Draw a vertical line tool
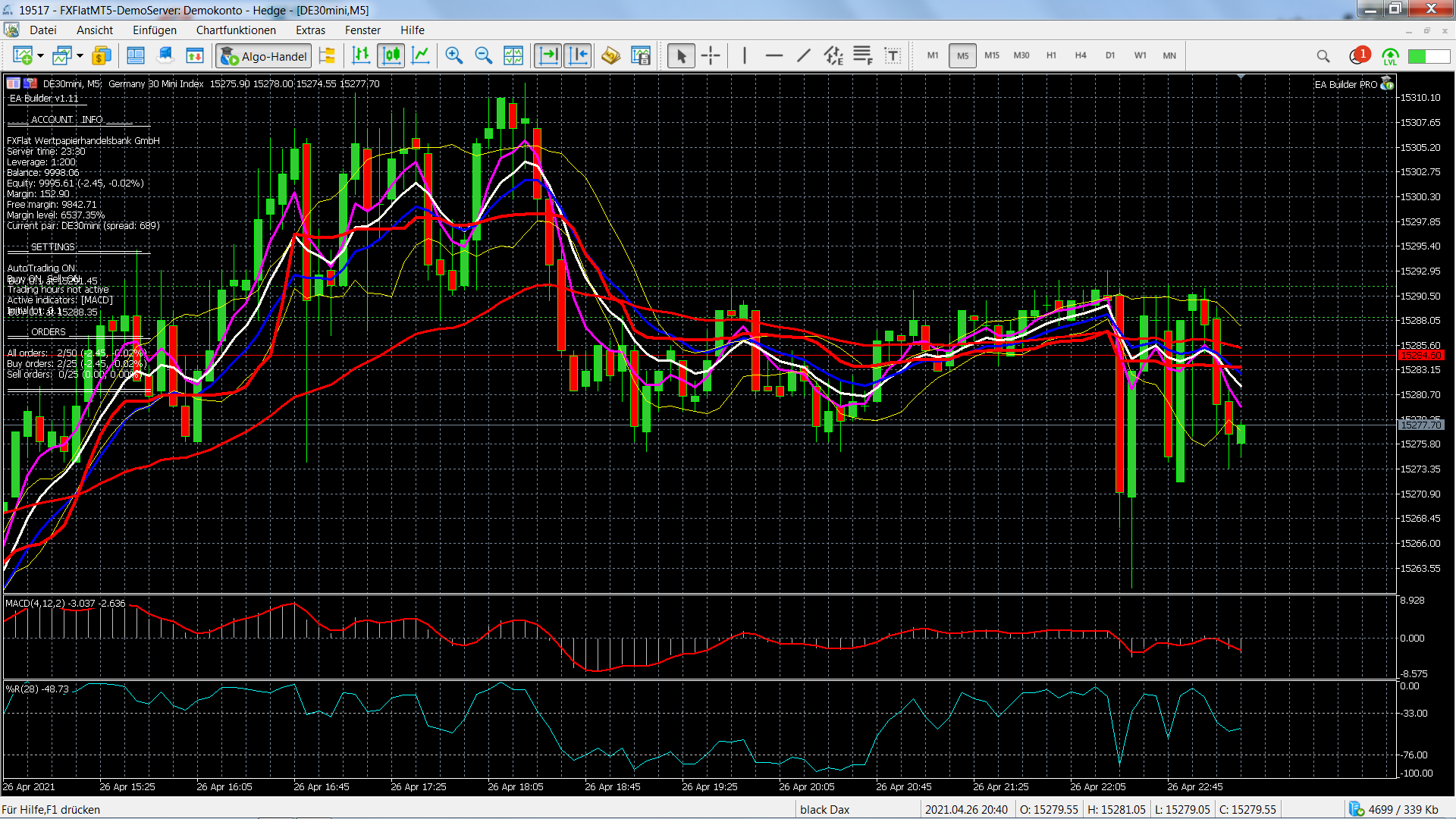This screenshot has width=1456, height=819. pos(745,55)
